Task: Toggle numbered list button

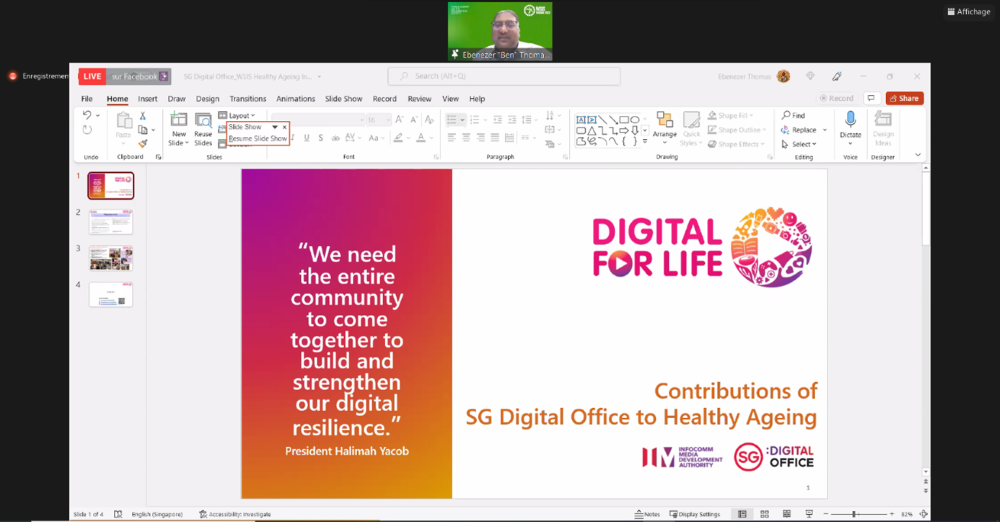Action: (x=474, y=119)
